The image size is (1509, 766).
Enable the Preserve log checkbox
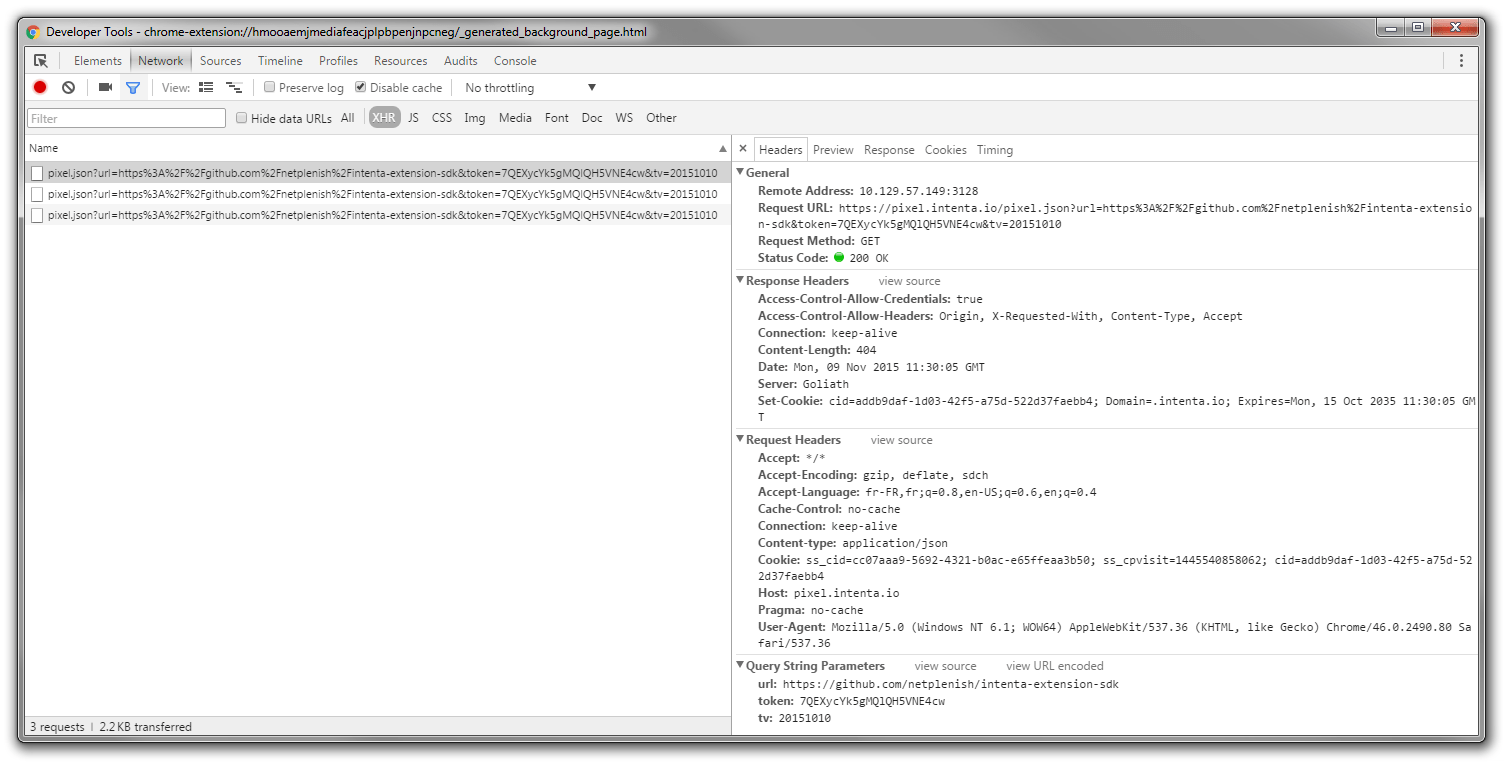(269, 87)
